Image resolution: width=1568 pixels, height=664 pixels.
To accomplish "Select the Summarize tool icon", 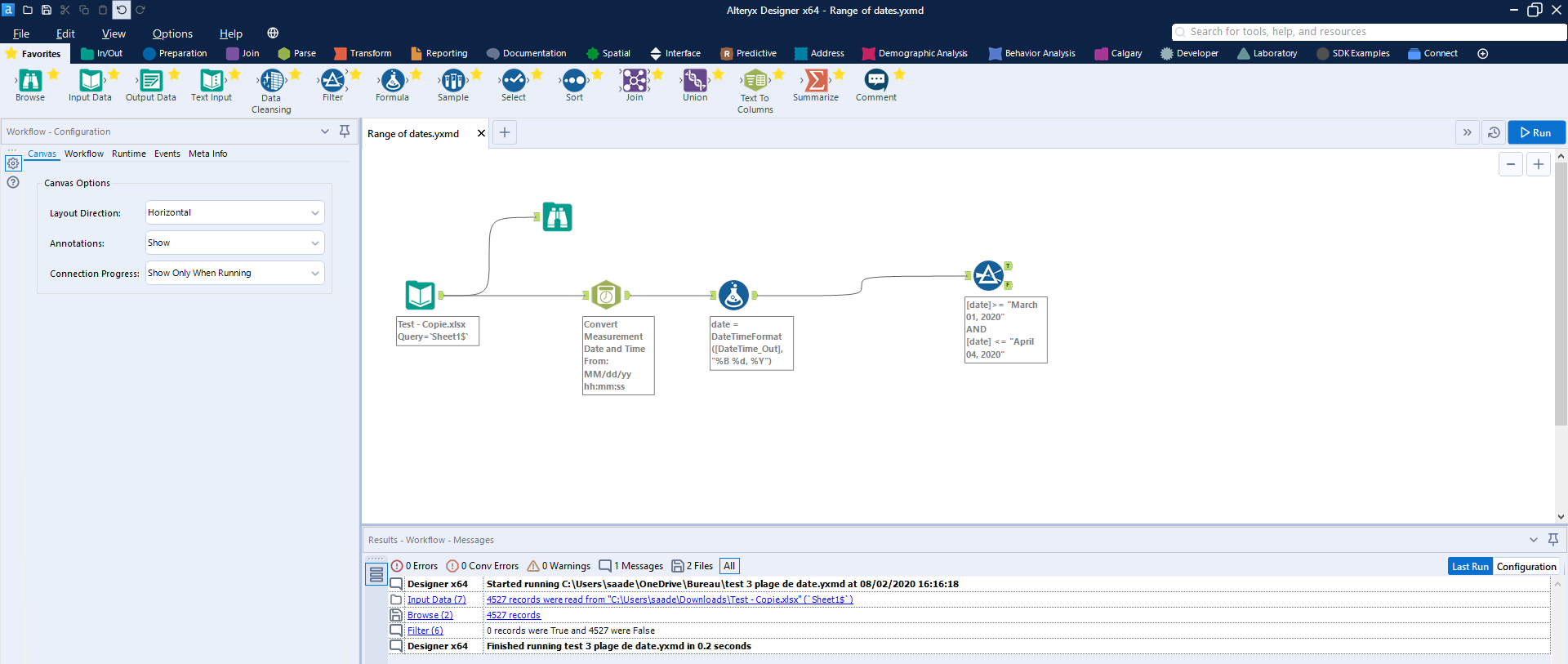I will 815,81.
